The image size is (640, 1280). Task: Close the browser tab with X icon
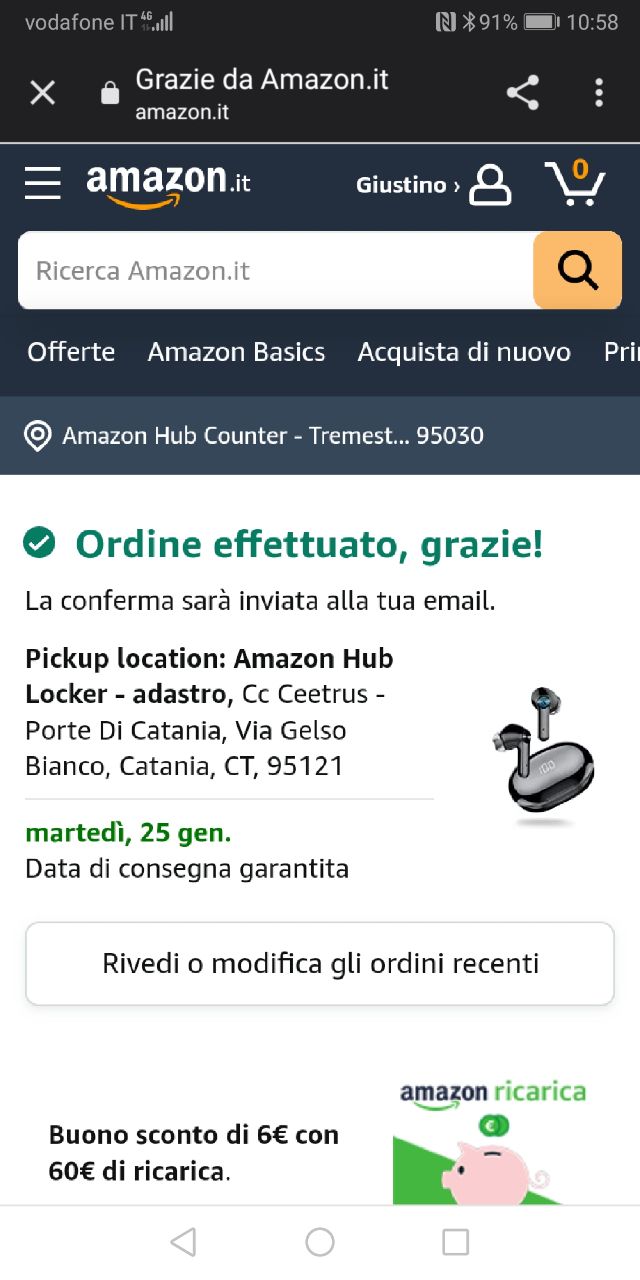42,93
